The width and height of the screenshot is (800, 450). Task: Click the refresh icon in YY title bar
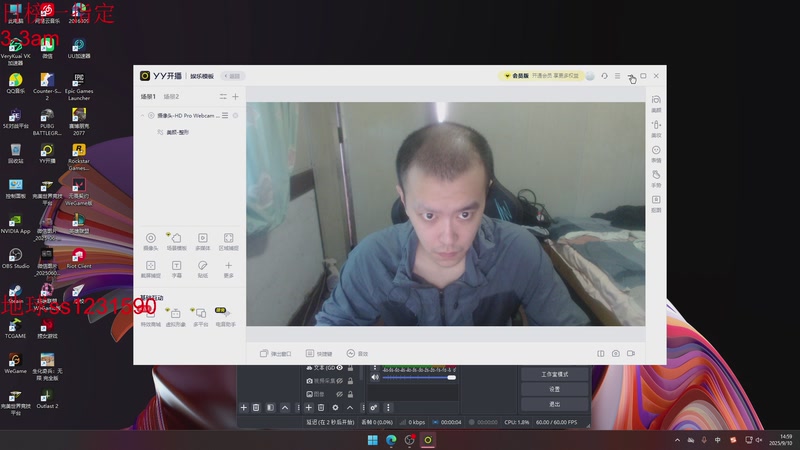[x=604, y=76]
